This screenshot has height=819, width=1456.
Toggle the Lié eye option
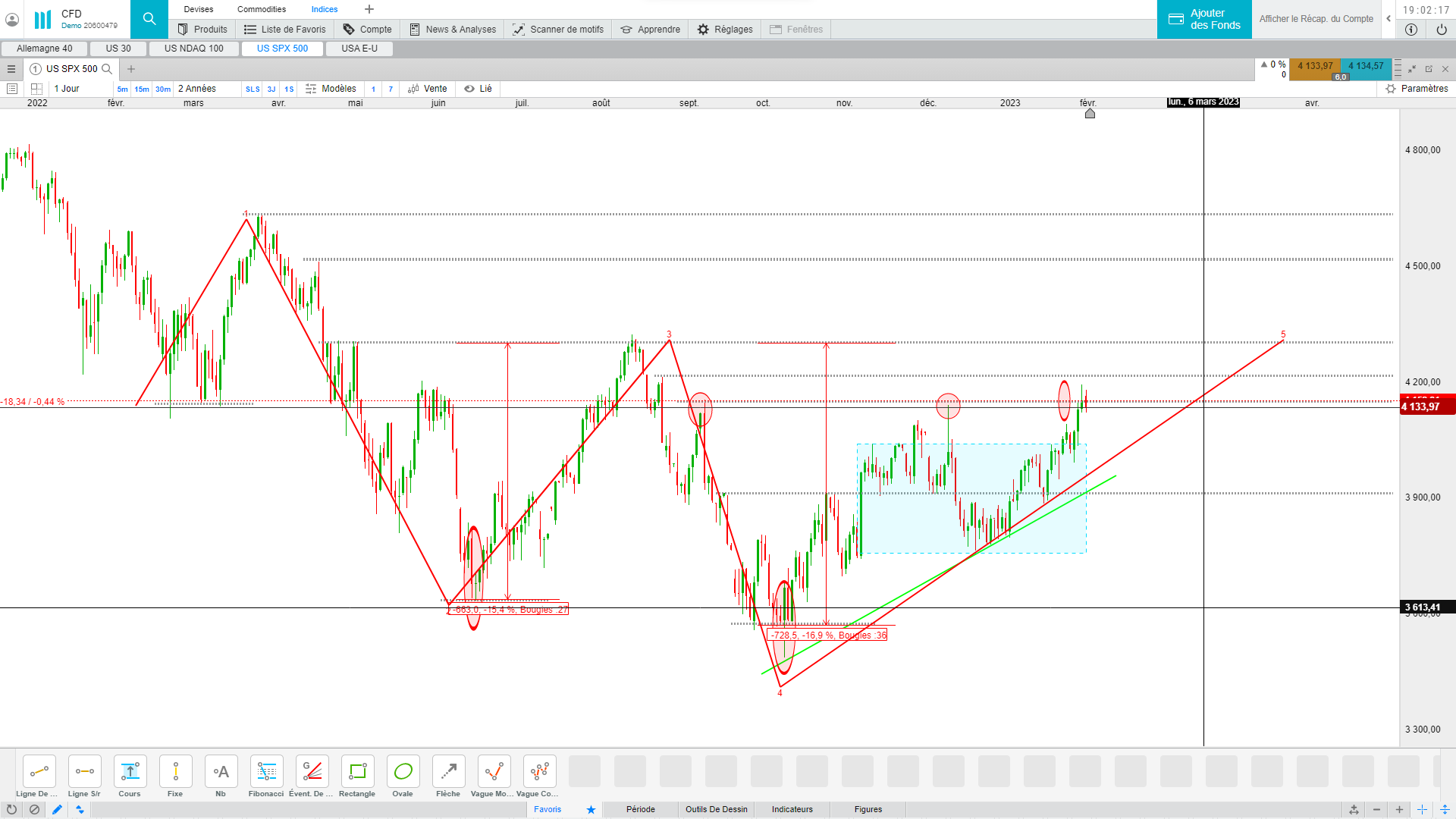[x=478, y=89]
